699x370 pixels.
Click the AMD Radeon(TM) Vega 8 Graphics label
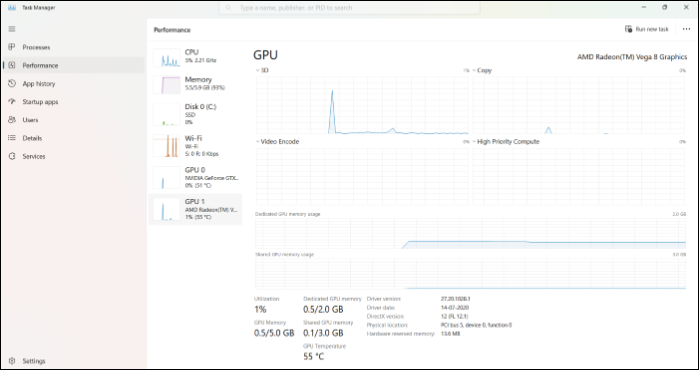[x=632, y=57]
